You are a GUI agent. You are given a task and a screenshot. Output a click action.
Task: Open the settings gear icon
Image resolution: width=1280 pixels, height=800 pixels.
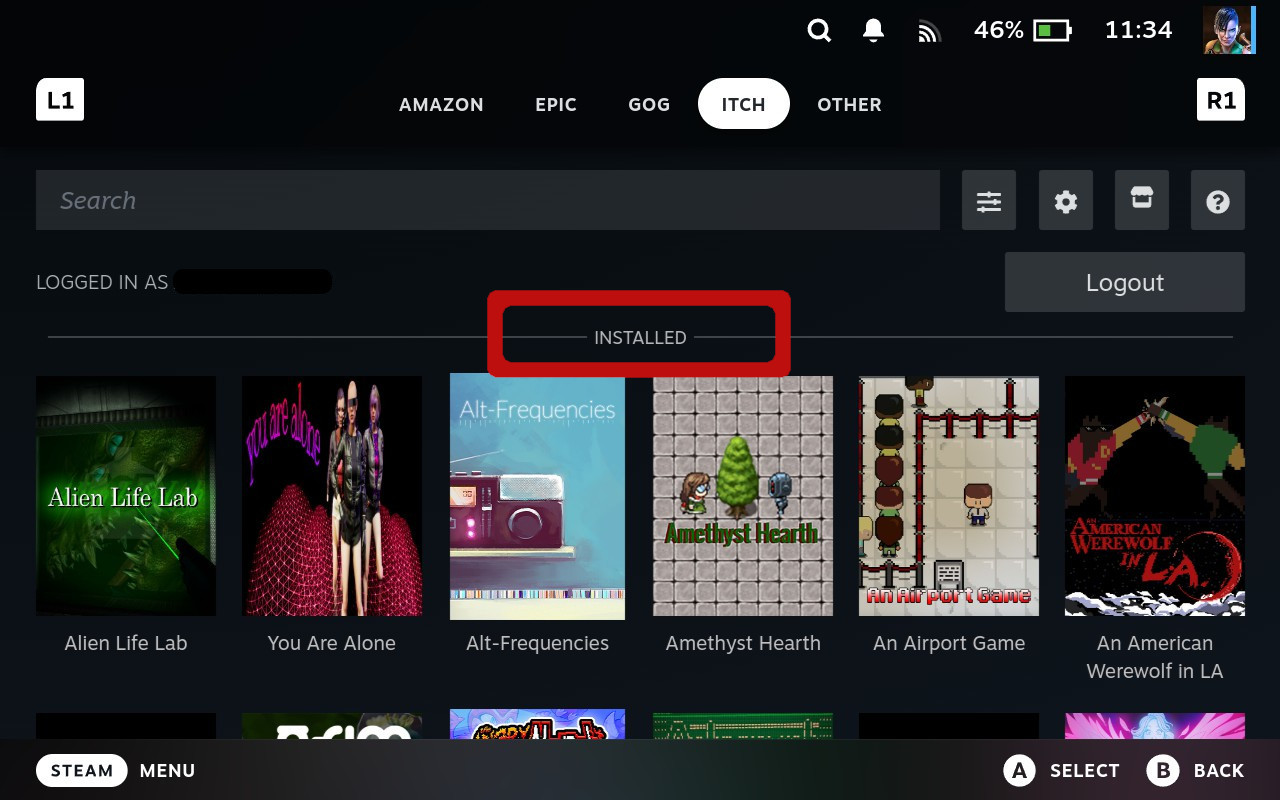[x=1065, y=200]
